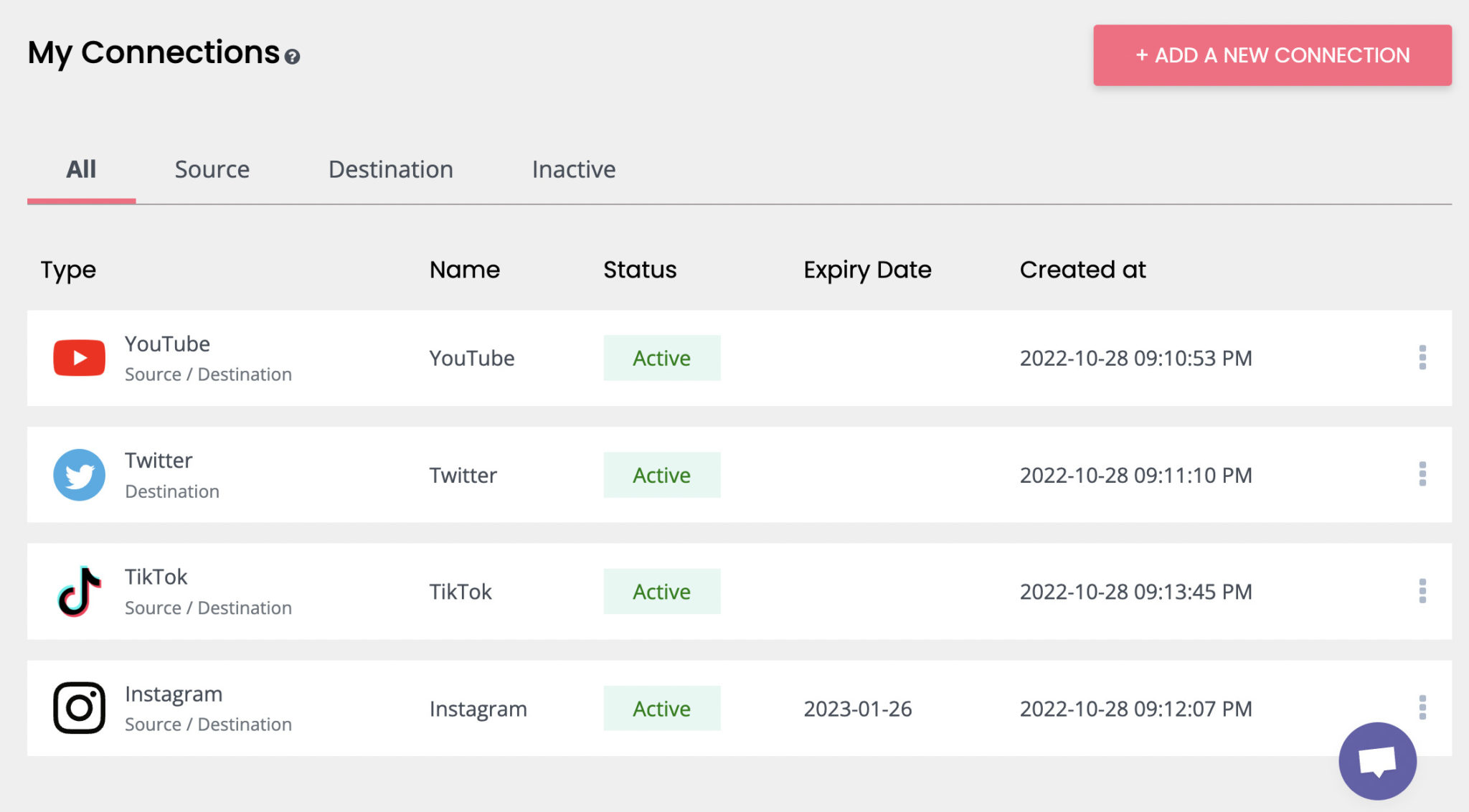This screenshot has width=1469, height=812.
Task: Expand options for the TikTok connection
Action: [x=1422, y=591]
